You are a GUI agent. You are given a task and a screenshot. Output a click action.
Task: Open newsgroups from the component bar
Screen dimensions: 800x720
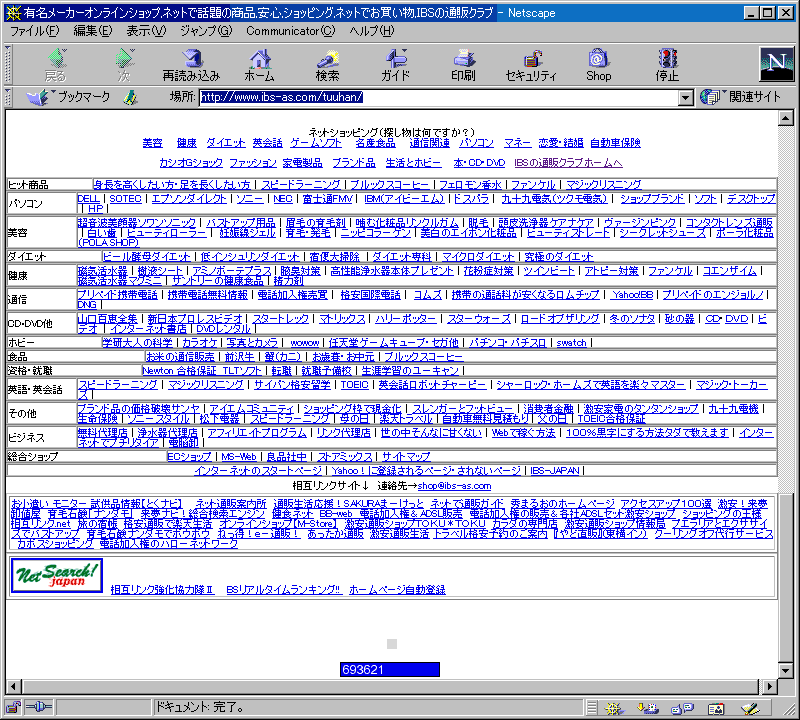point(683,708)
